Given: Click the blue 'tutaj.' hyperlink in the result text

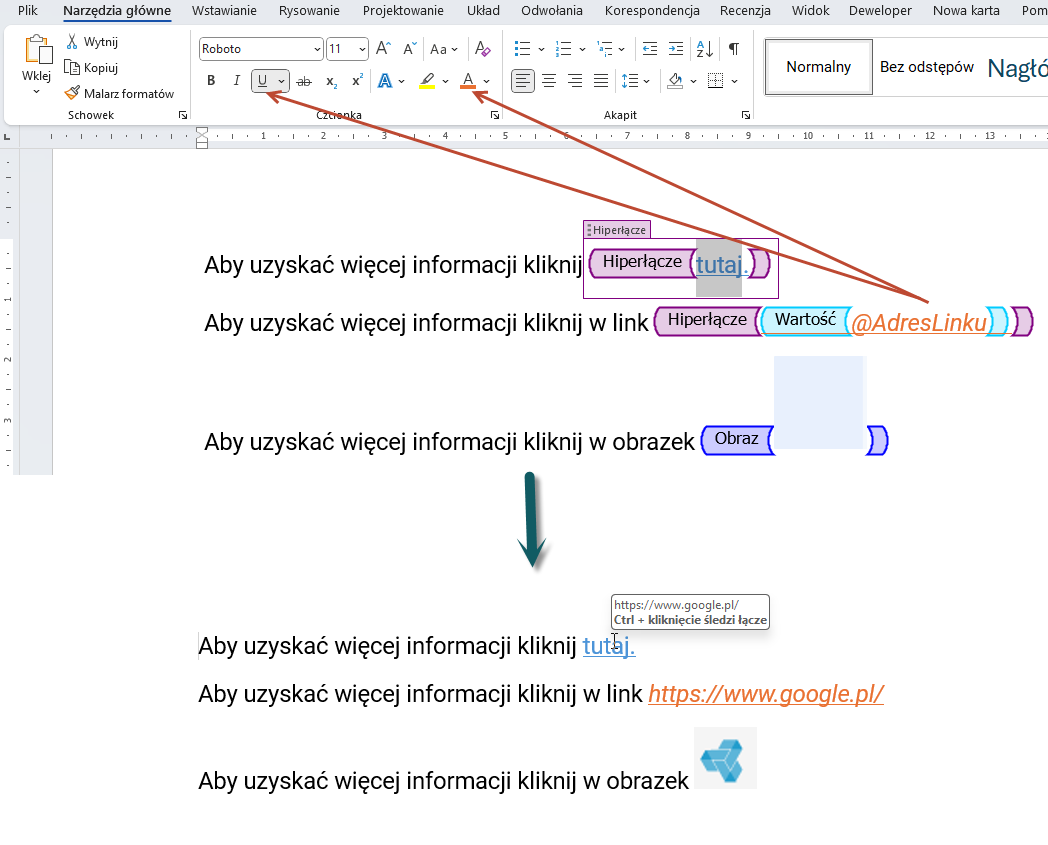Looking at the screenshot, I should (x=609, y=646).
